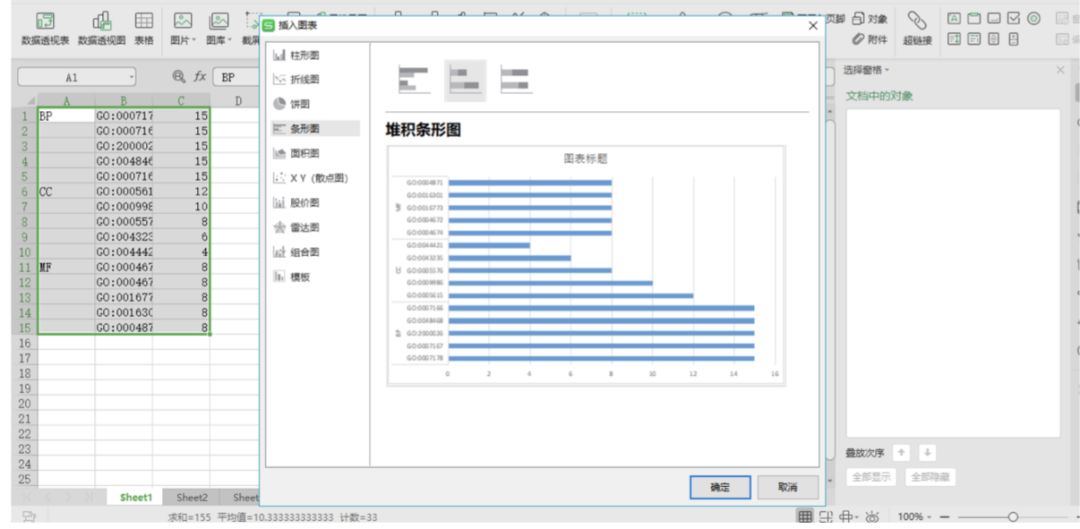The image size is (1080, 529).
Task: Select the spin button form control icon
Action: [x=1014, y=39]
